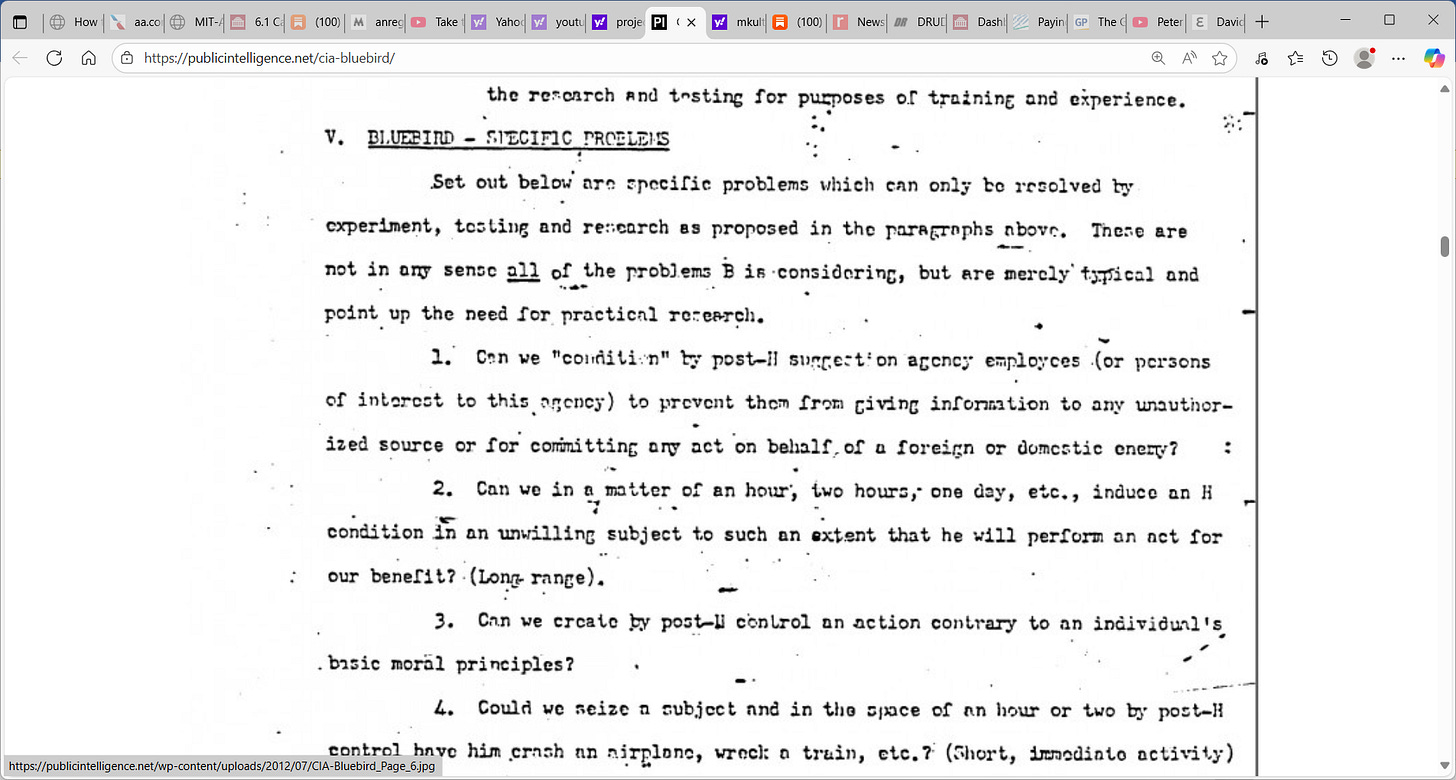
Task: Click the text "basic moral principles?"
Action: click(453, 664)
